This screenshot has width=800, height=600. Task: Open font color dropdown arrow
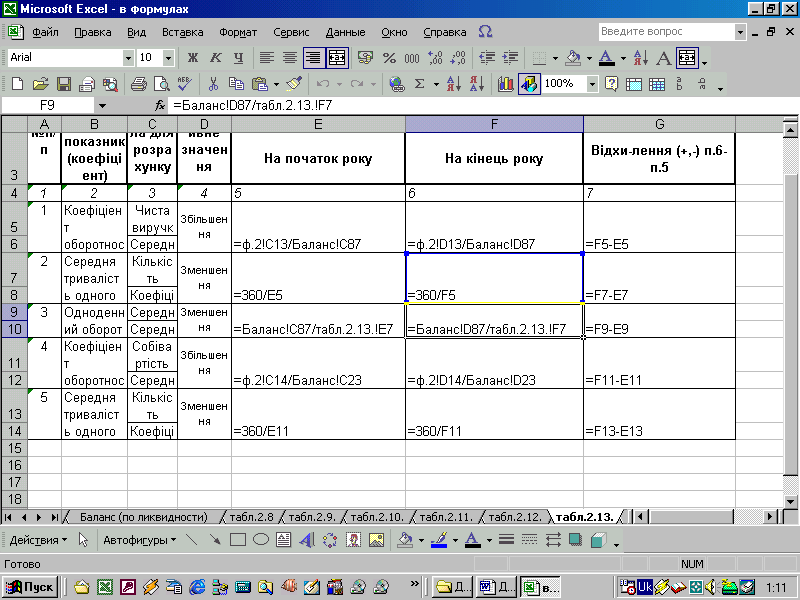623,58
